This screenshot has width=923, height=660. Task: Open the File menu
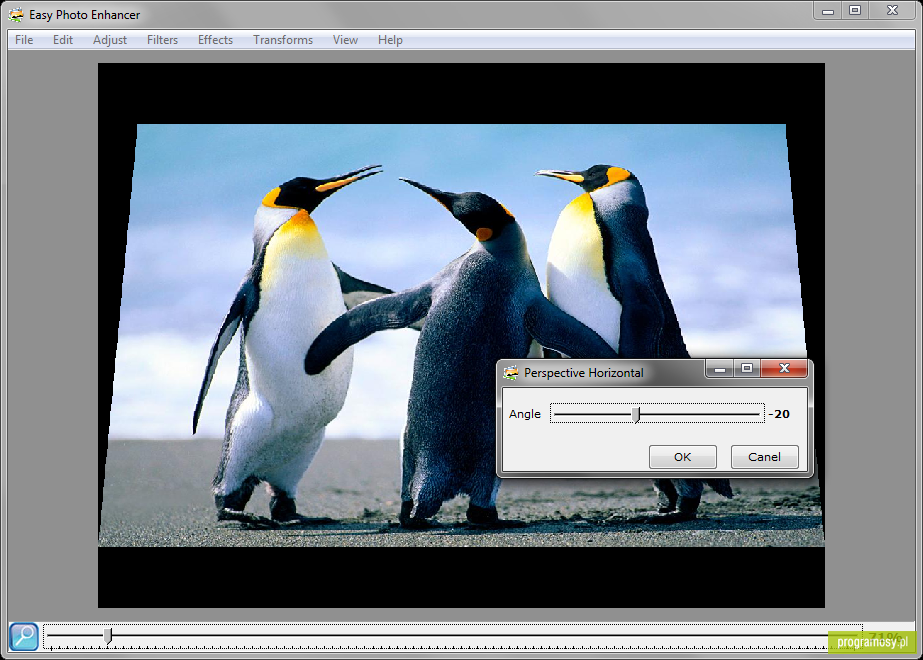tap(24, 39)
